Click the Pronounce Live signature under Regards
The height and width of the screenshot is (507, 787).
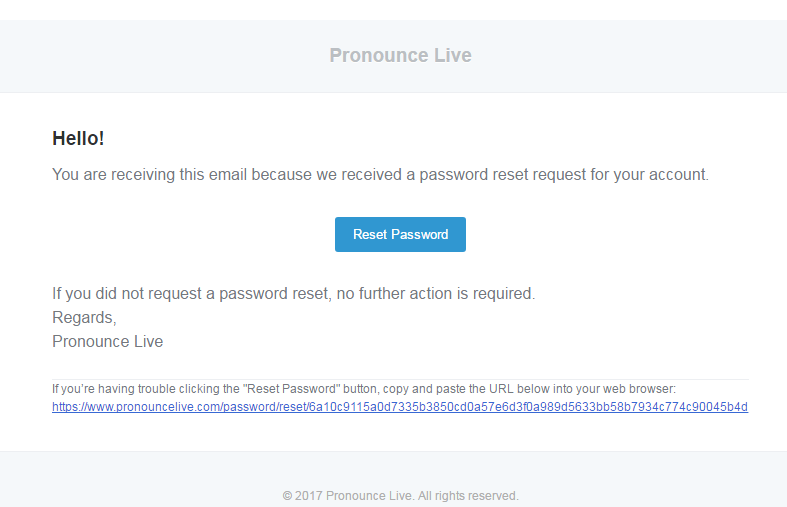[107, 341]
